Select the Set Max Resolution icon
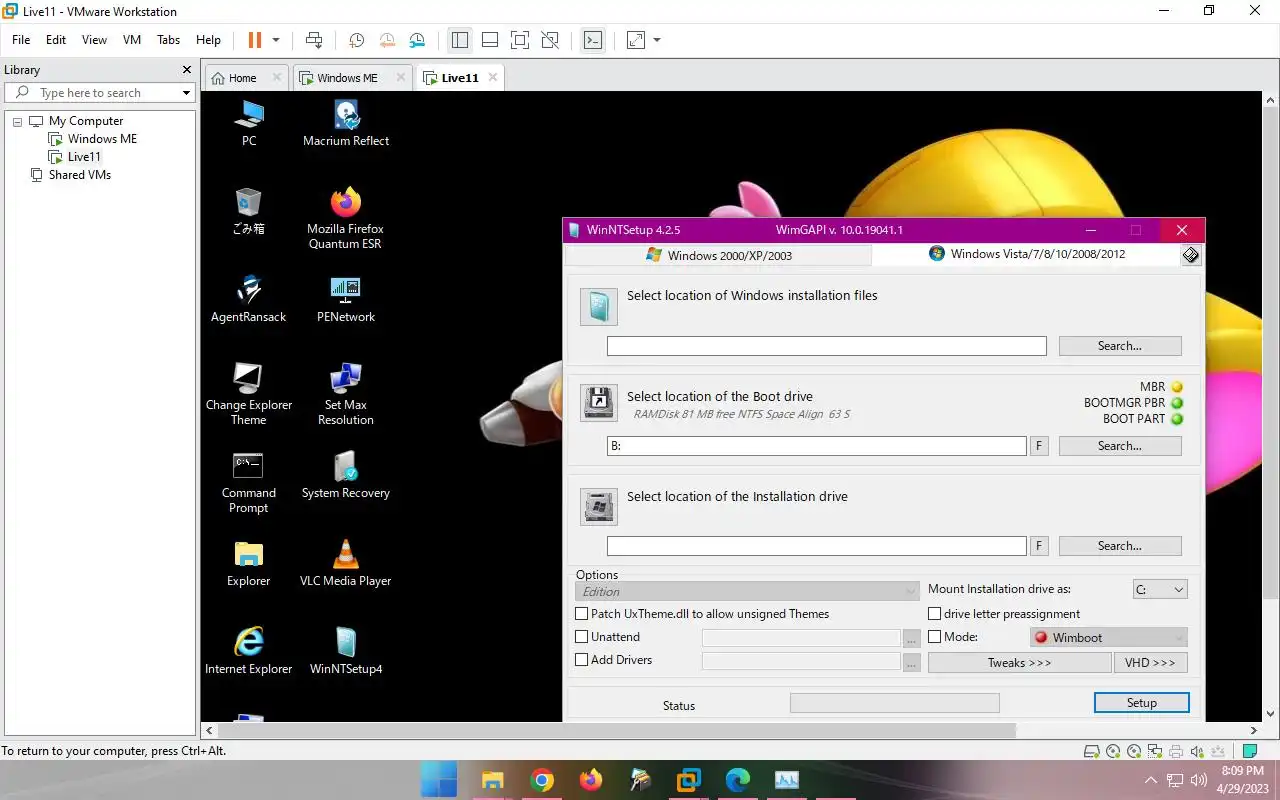This screenshot has width=1280, height=800. (345, 394)
